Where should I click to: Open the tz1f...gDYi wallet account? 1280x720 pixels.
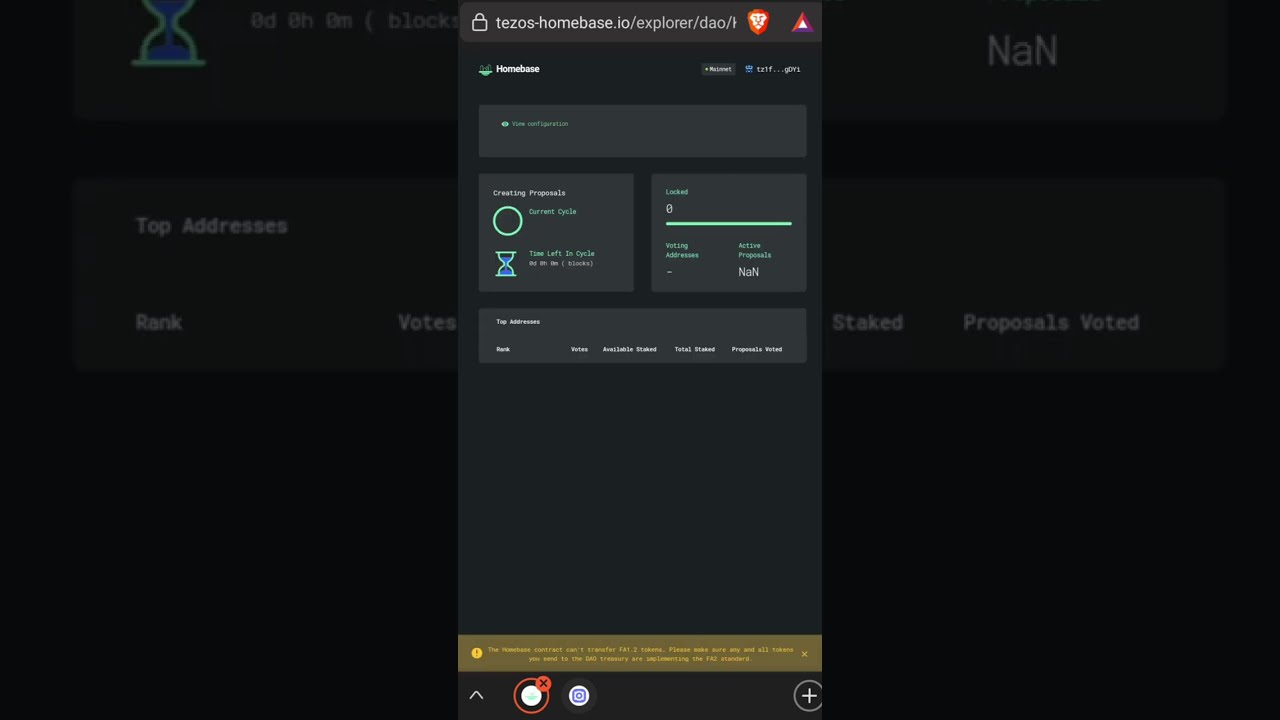tap(773, 69)
